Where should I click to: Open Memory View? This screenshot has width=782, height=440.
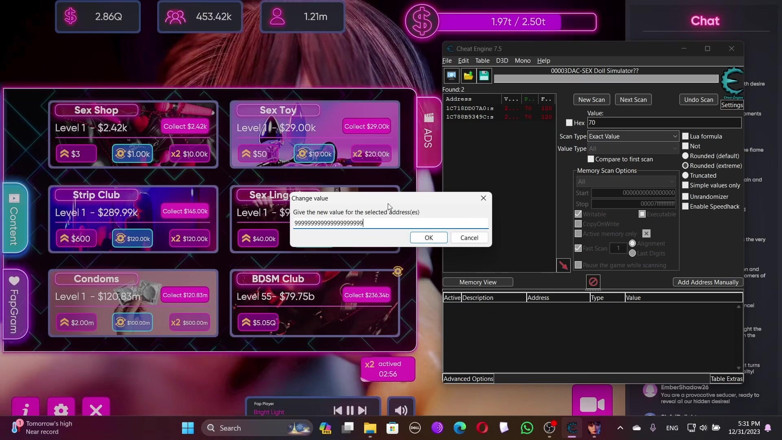[x=478, y=282]
